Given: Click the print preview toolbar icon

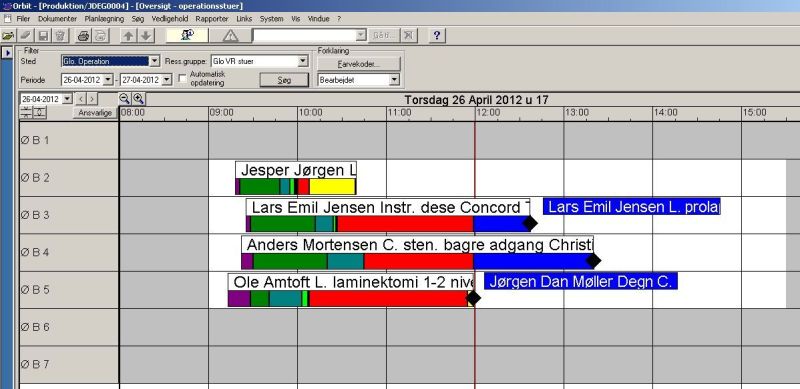Looking at the screenshot, I should (101, 35).
